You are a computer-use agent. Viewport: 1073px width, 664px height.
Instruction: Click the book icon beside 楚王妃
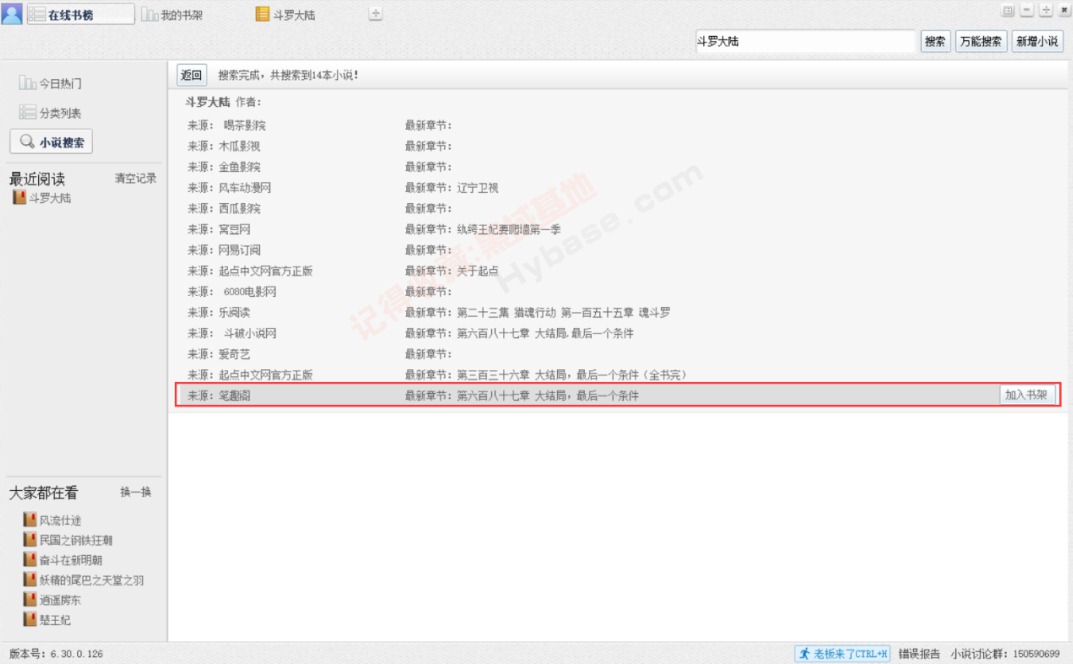click(x=29, y=619)
